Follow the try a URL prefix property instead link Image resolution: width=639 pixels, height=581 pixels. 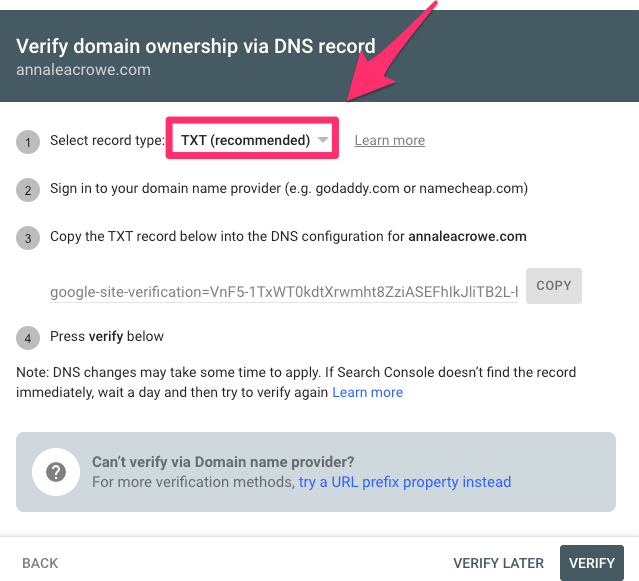(405, 482)
